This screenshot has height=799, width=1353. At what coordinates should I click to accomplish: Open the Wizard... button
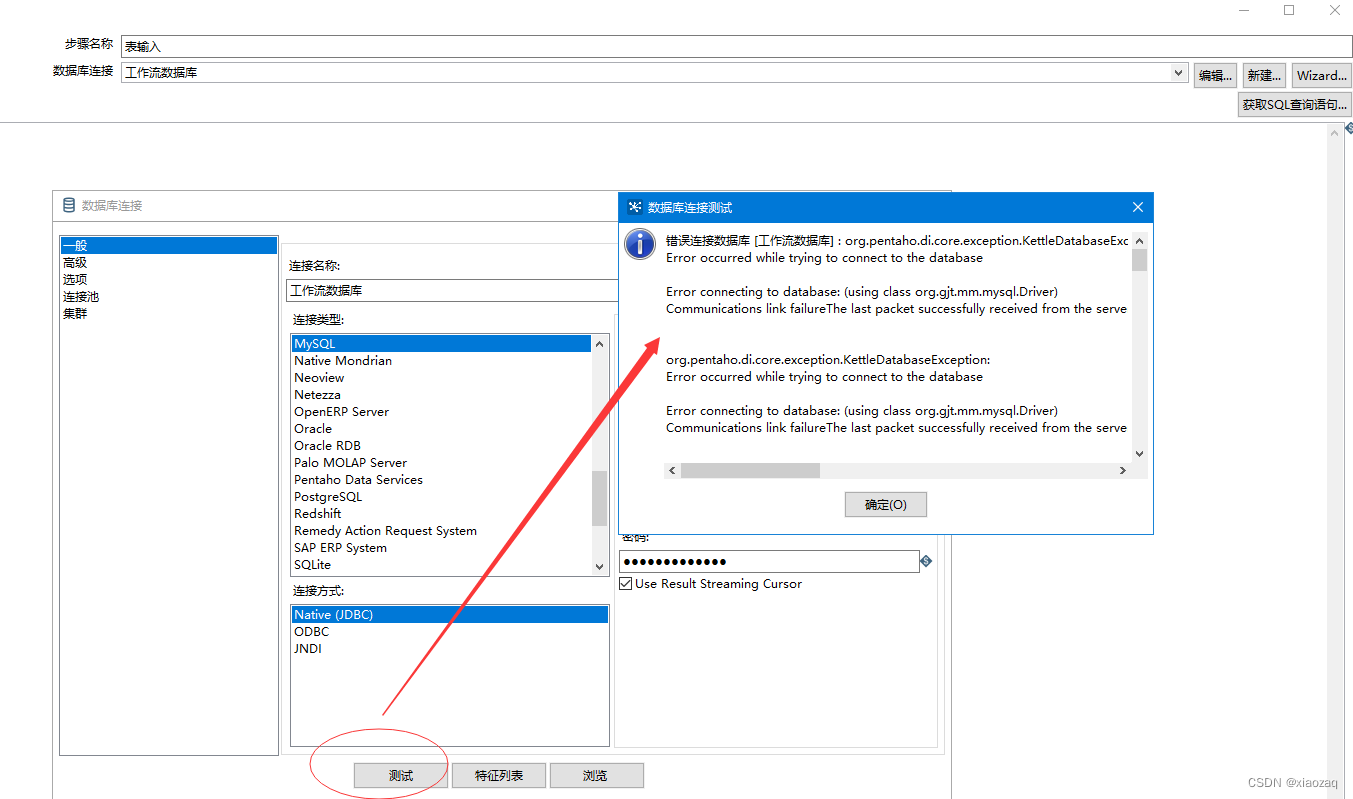[1321, 75]
